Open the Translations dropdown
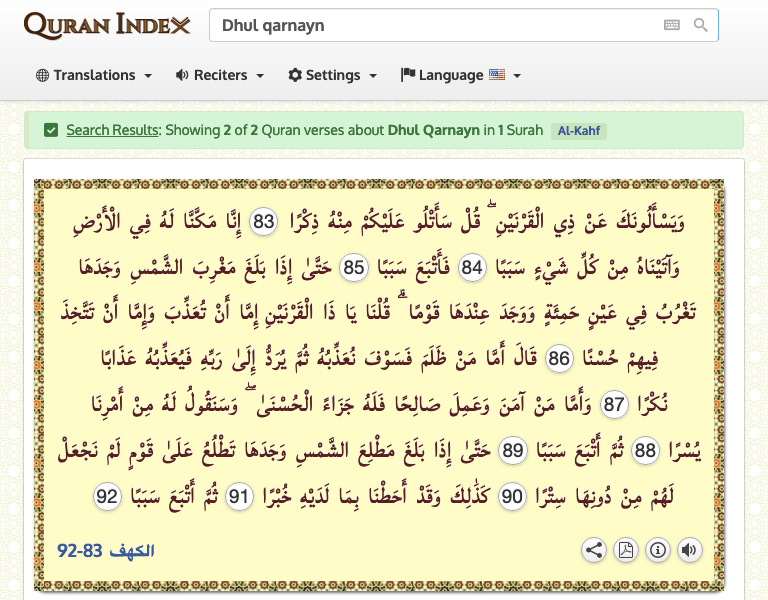This screenshot has width=768, height=600. pyautogui.click(x=94, y=75)
